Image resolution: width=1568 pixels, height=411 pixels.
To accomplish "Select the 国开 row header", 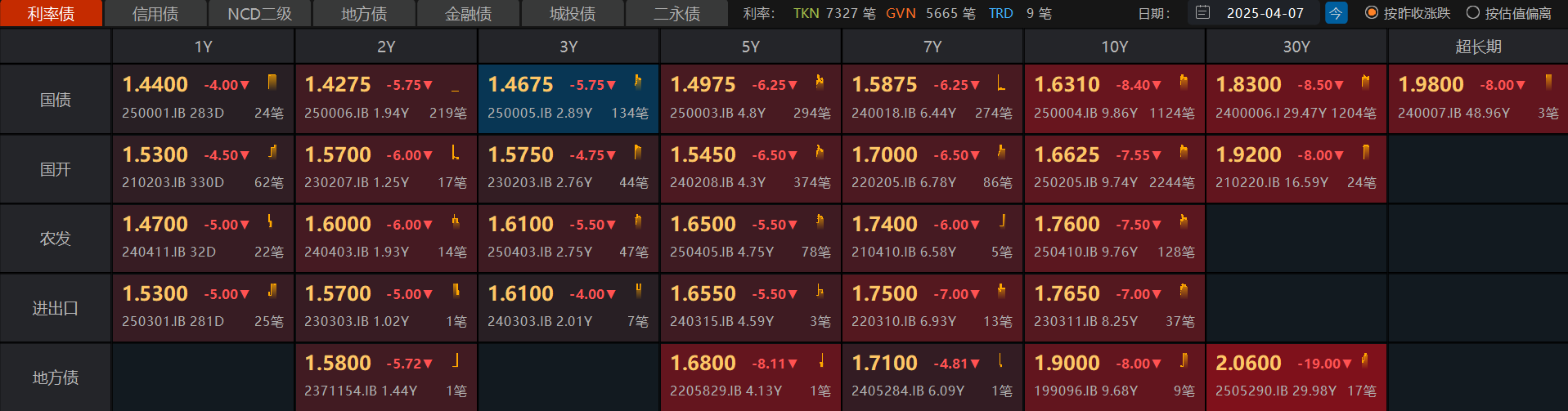I will tap(56, 169).
